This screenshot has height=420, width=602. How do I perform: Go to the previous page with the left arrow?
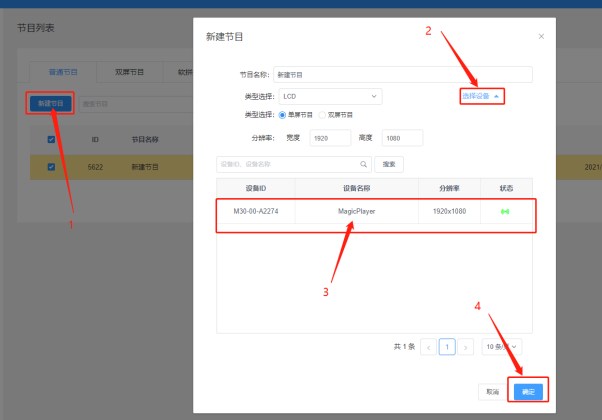click(428, 347)
